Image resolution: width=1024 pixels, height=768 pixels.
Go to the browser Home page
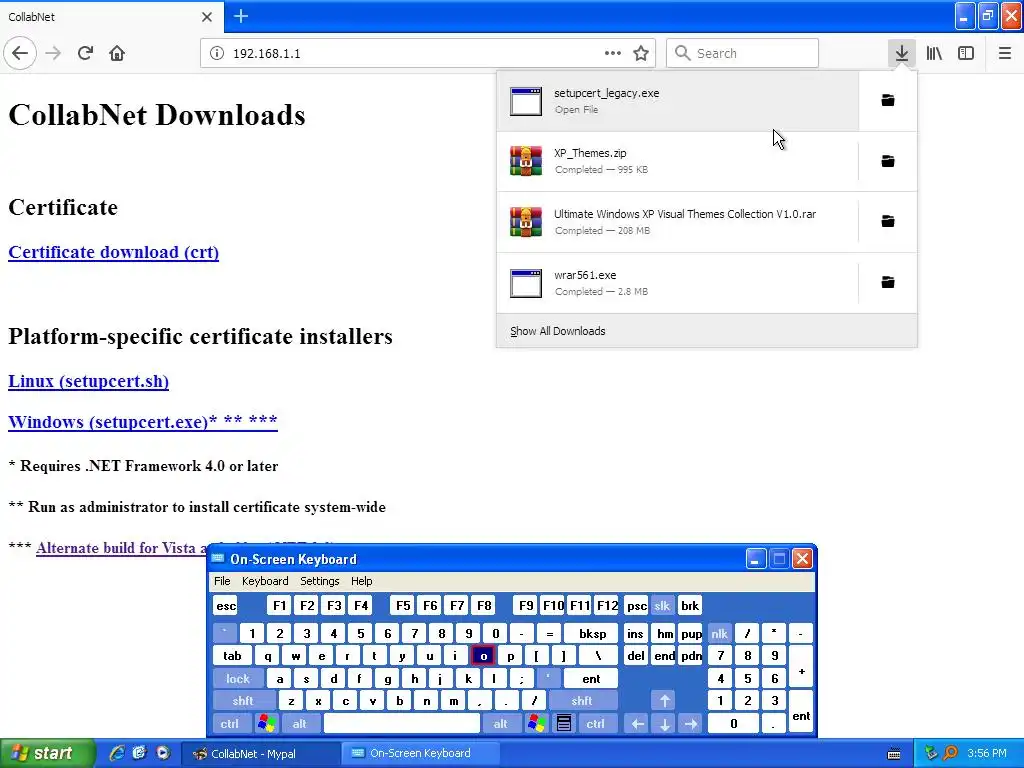point(117,53)
